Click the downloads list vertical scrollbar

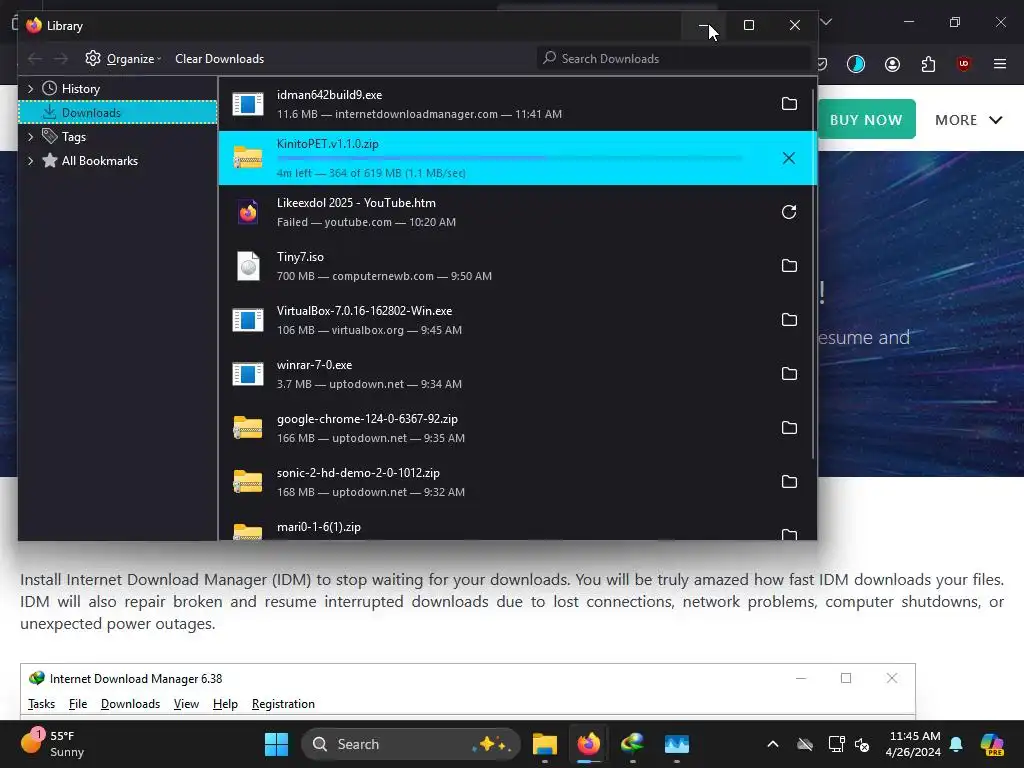pyautogui.click(x=814, y=274)
